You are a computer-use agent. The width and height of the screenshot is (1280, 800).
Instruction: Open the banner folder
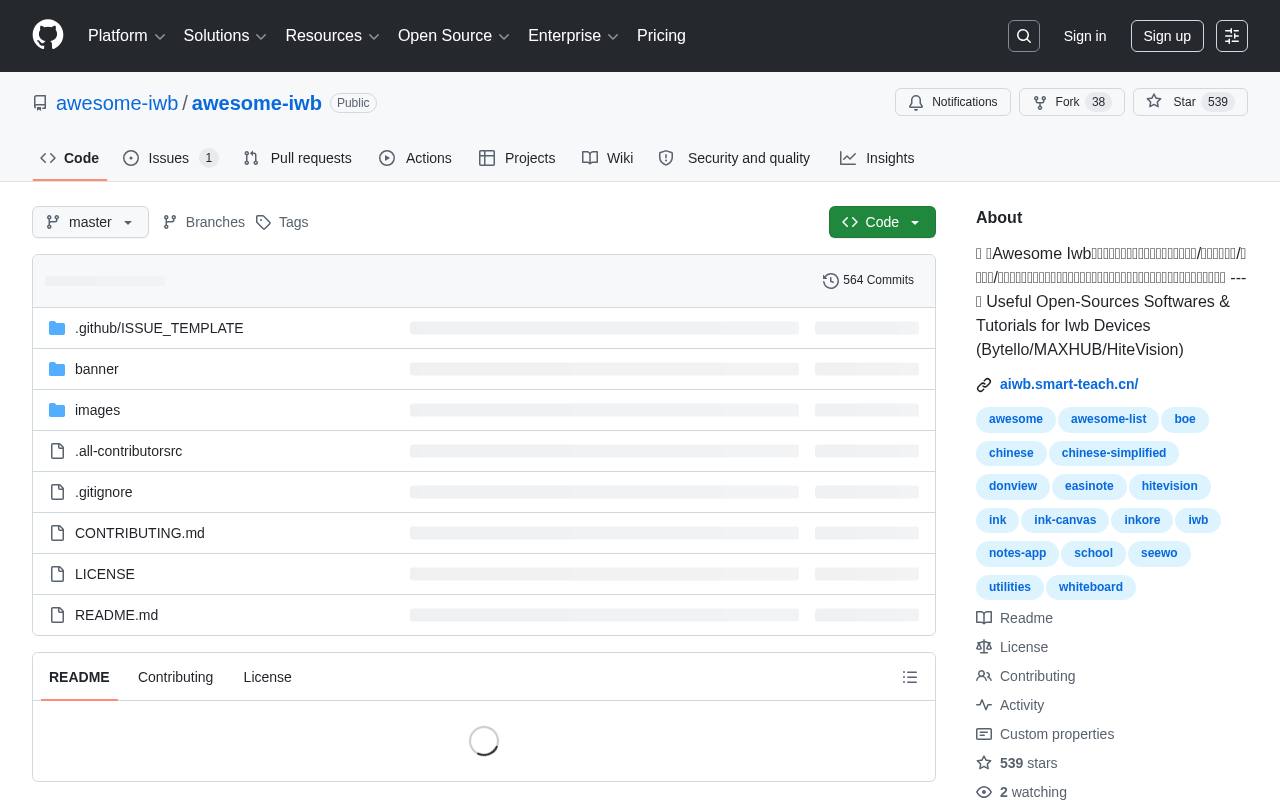tap(97, 369)
